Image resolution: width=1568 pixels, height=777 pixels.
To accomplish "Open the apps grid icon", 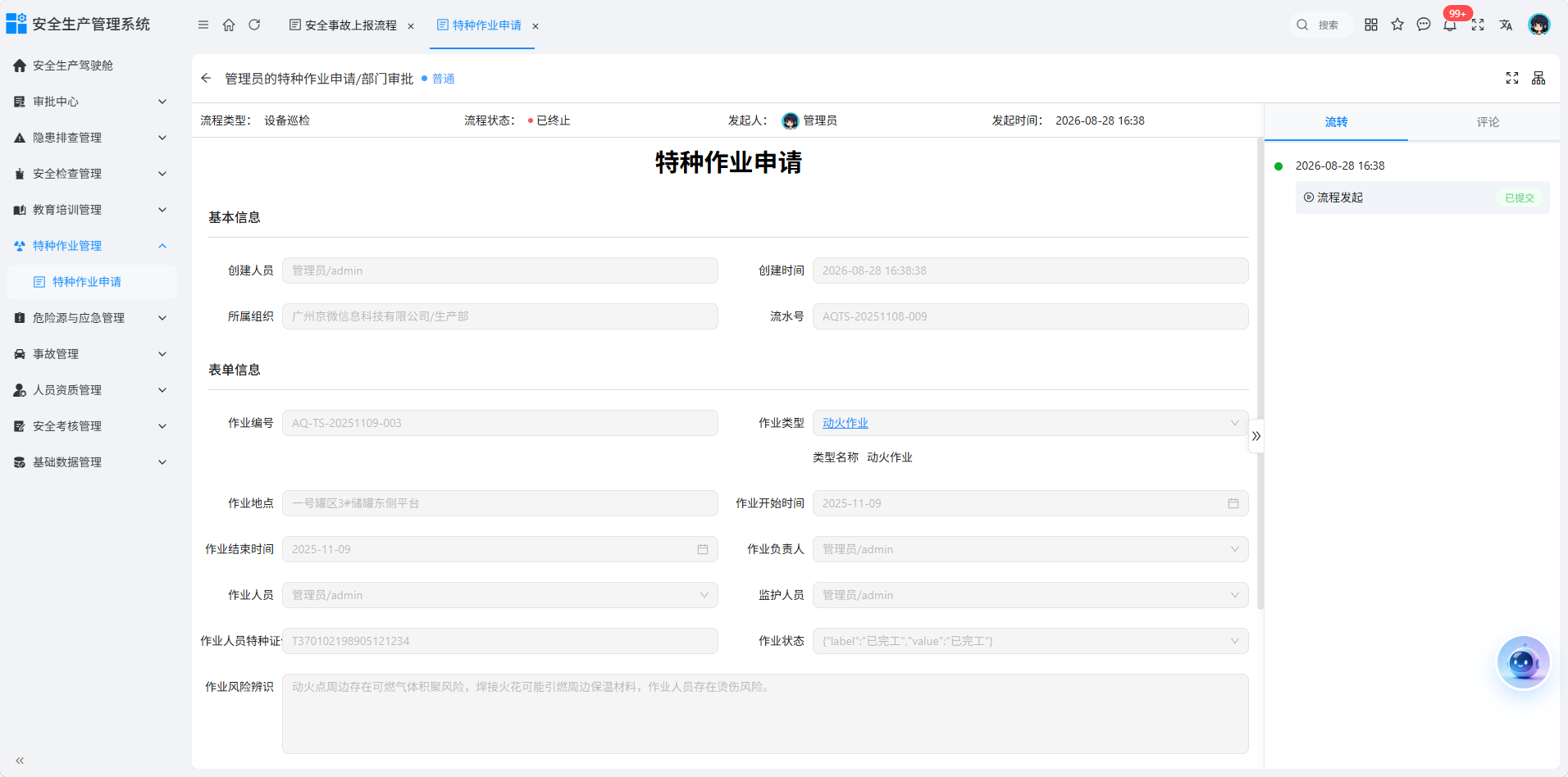I will coord(1371,25).
